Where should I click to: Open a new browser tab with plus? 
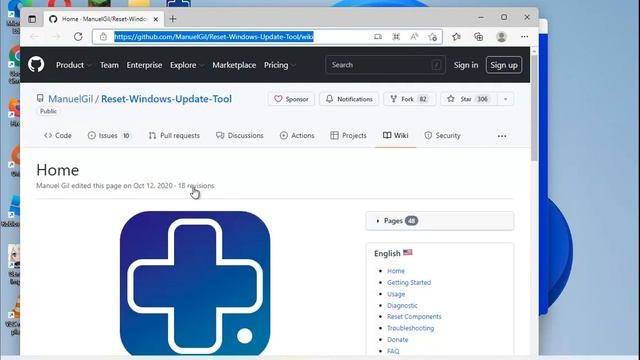173,19
